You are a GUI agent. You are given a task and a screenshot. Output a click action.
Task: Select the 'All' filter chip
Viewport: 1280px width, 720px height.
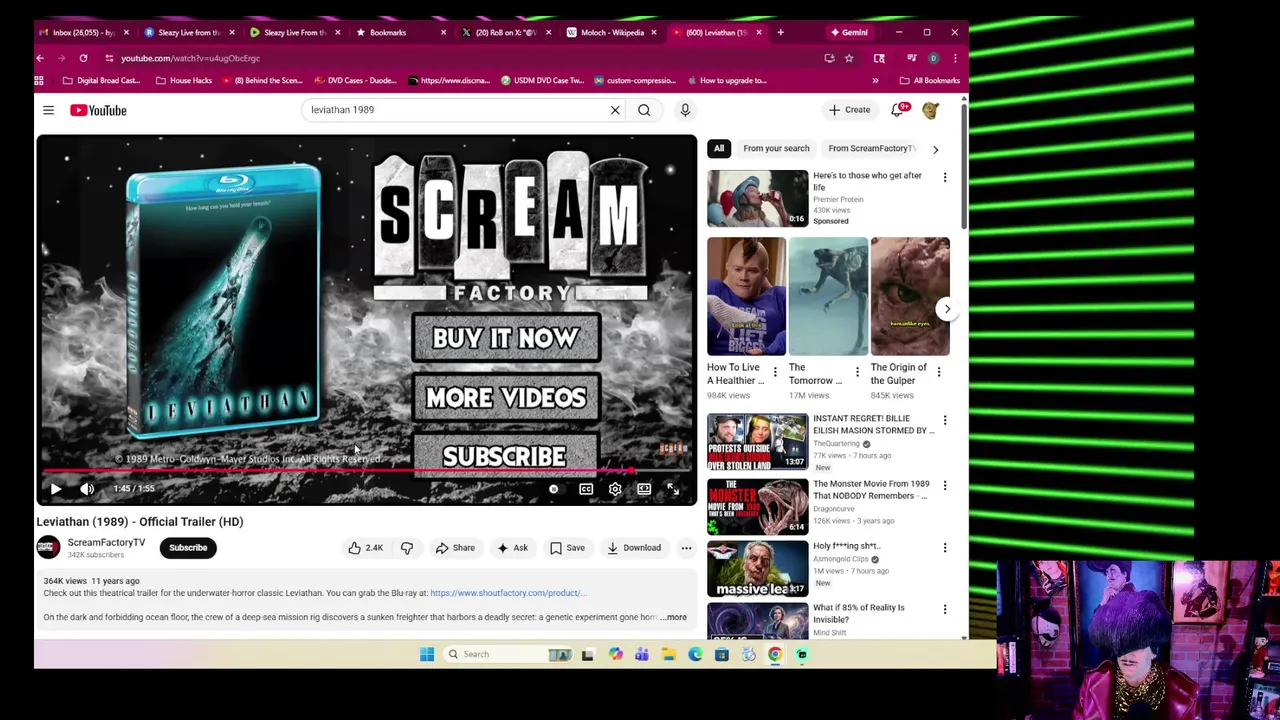click(x=719, y=149)
